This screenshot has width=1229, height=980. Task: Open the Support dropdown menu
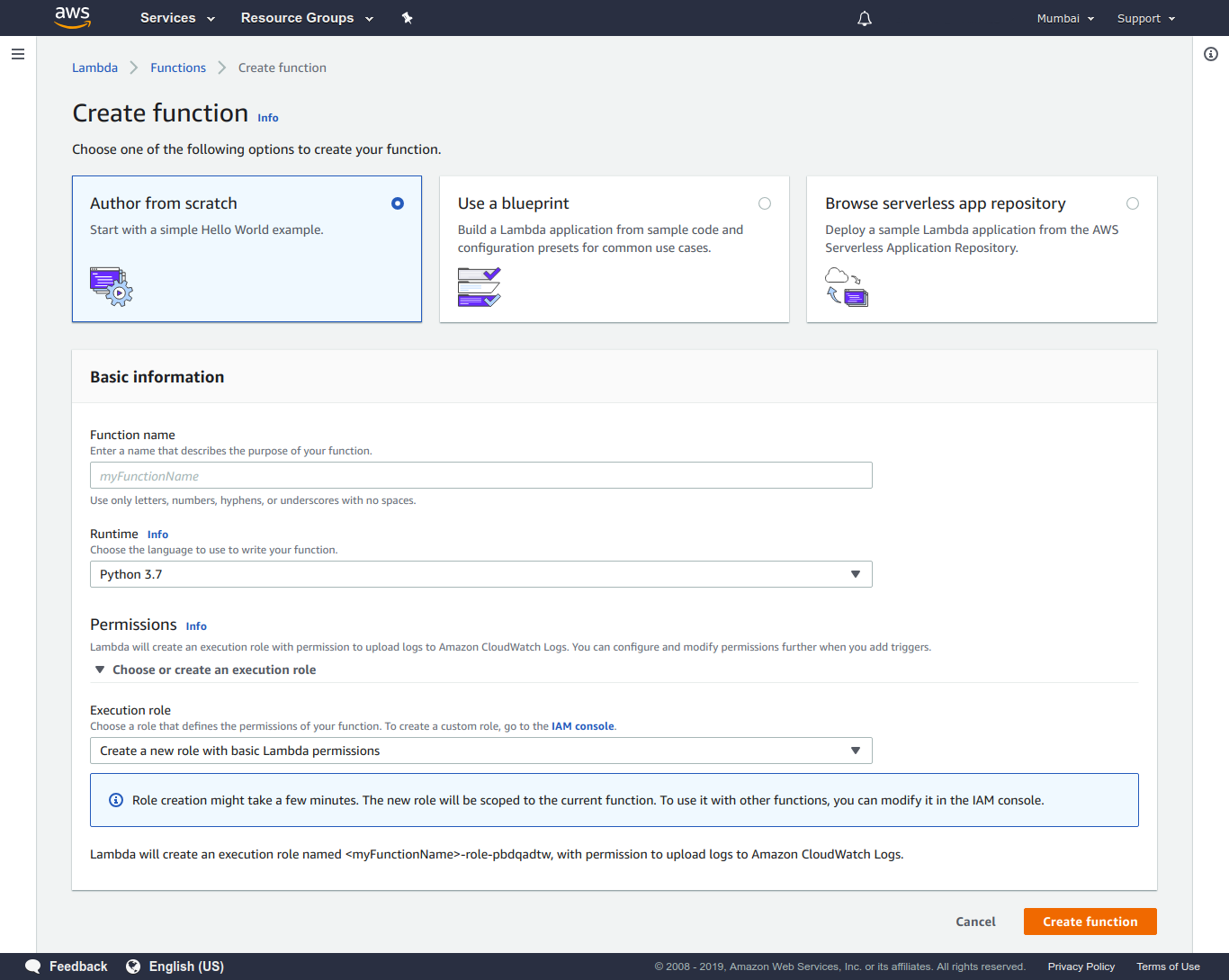(1146, 18)
